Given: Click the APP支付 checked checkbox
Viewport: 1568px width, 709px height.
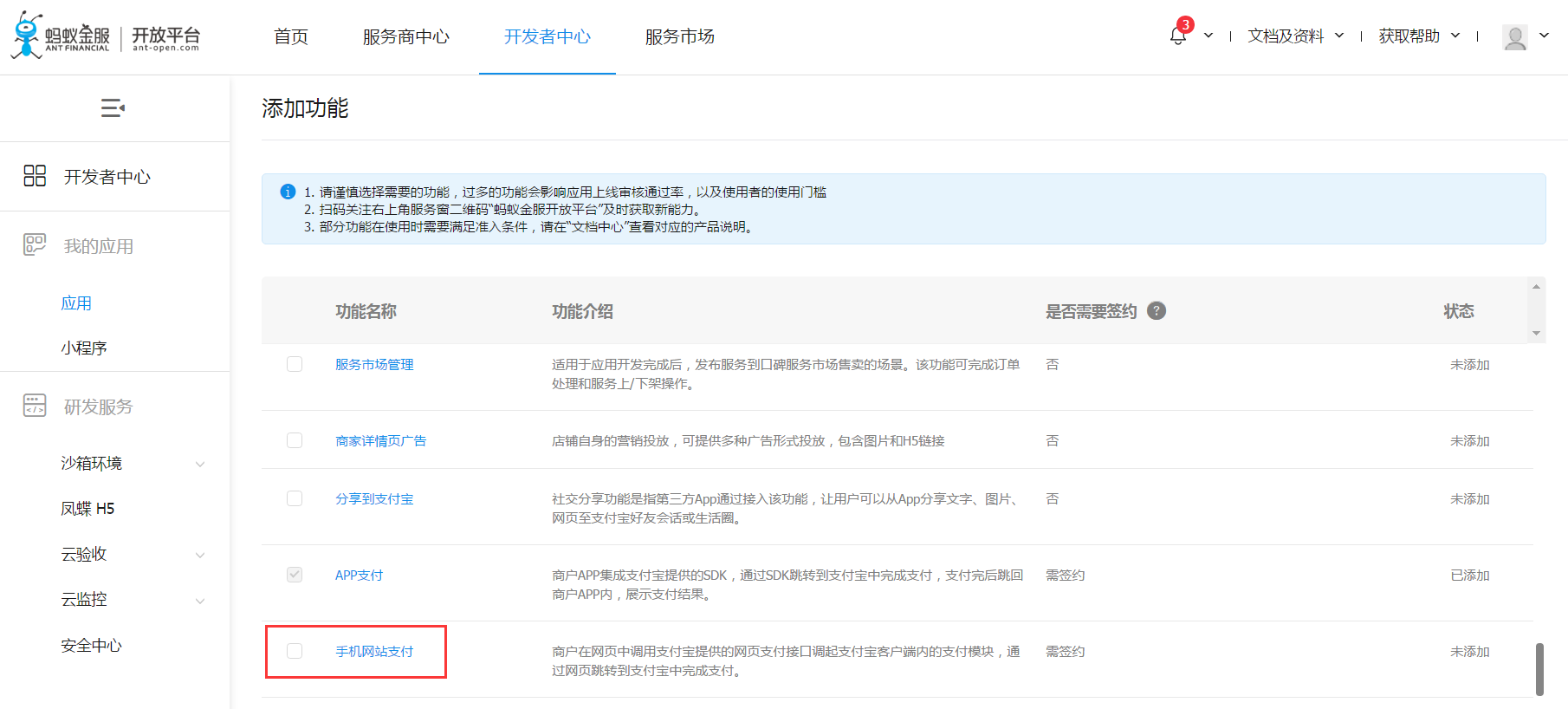Looking at the screenshot, I should (x=295, y=575).
